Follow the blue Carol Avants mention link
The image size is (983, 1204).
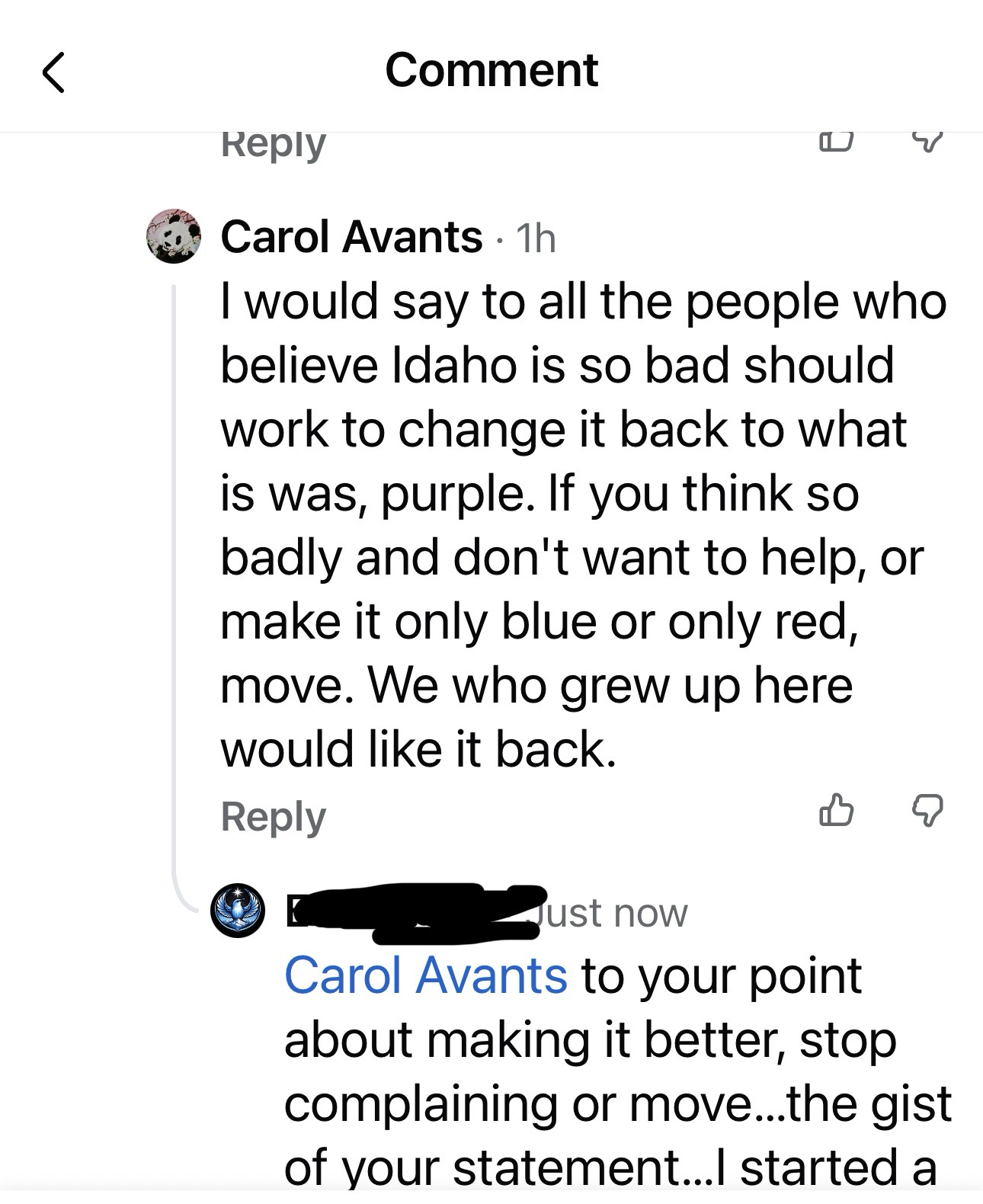coord(425,975)
